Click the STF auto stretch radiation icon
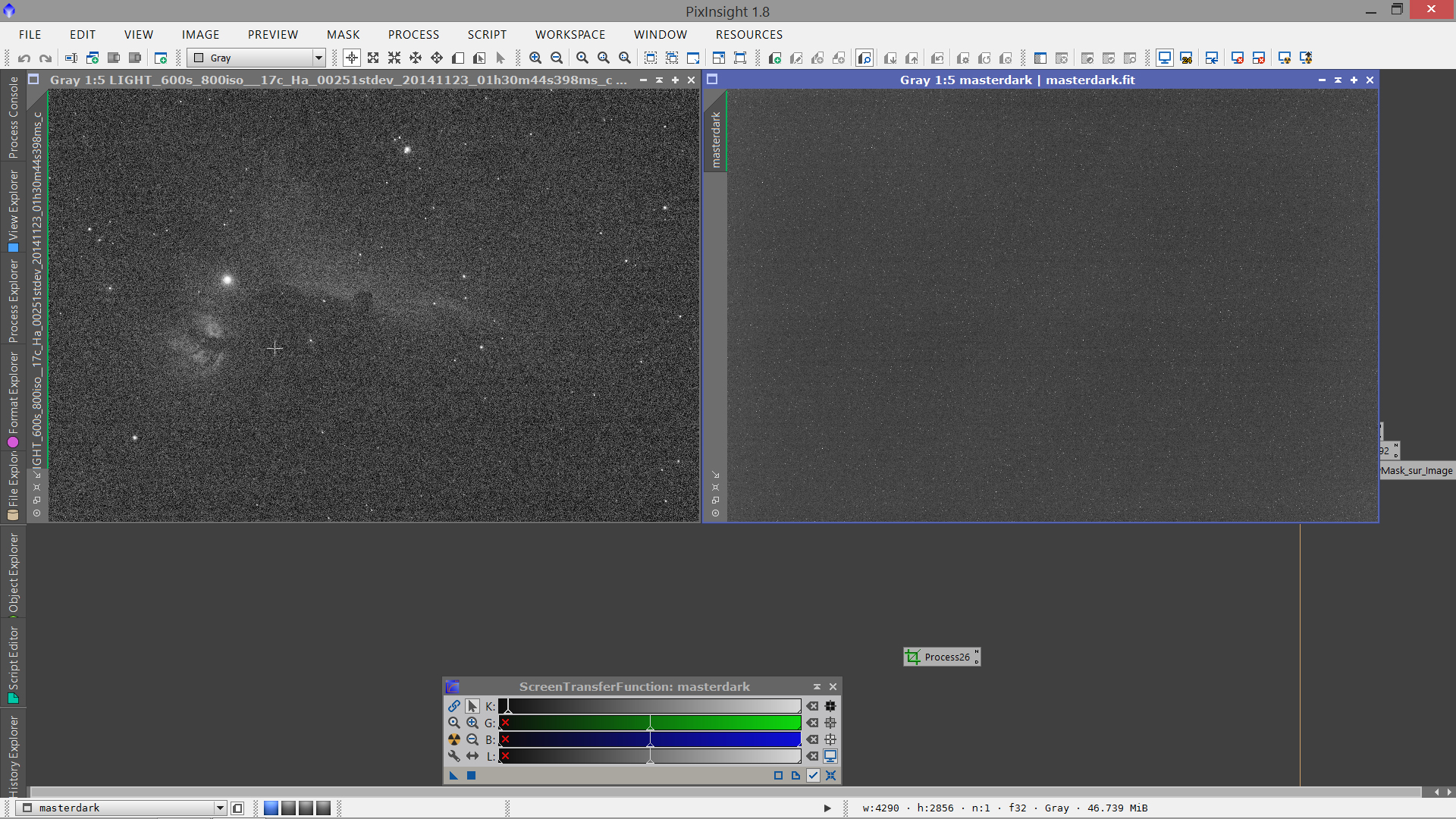Screen dimensions: 1456x819 [453, 739]
